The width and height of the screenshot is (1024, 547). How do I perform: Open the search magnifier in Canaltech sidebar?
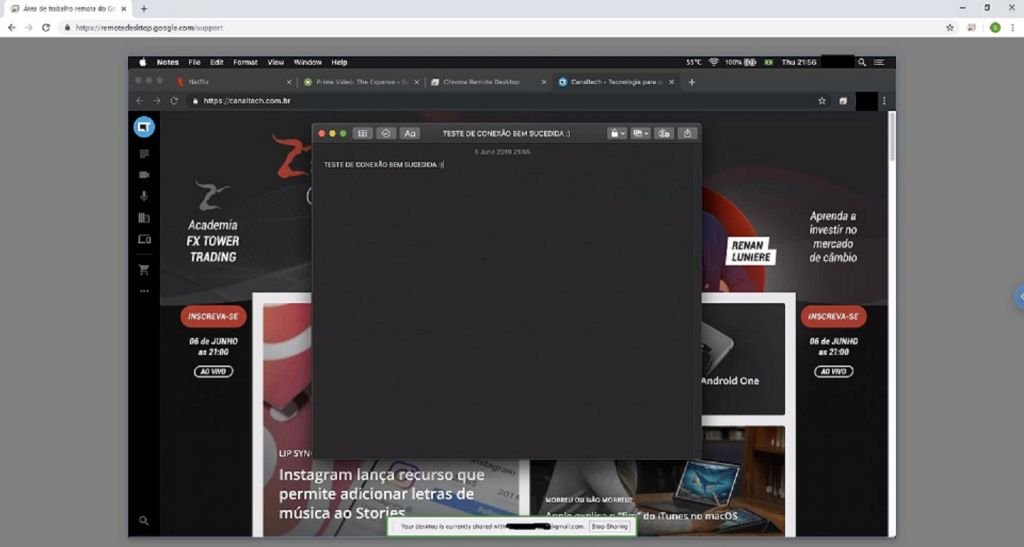(x=144, y=521)
